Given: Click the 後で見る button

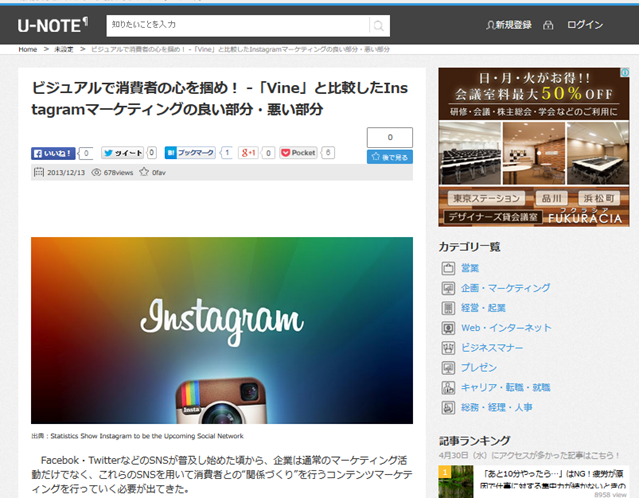Looking at the screenshot, I should [x=390, y=157].
